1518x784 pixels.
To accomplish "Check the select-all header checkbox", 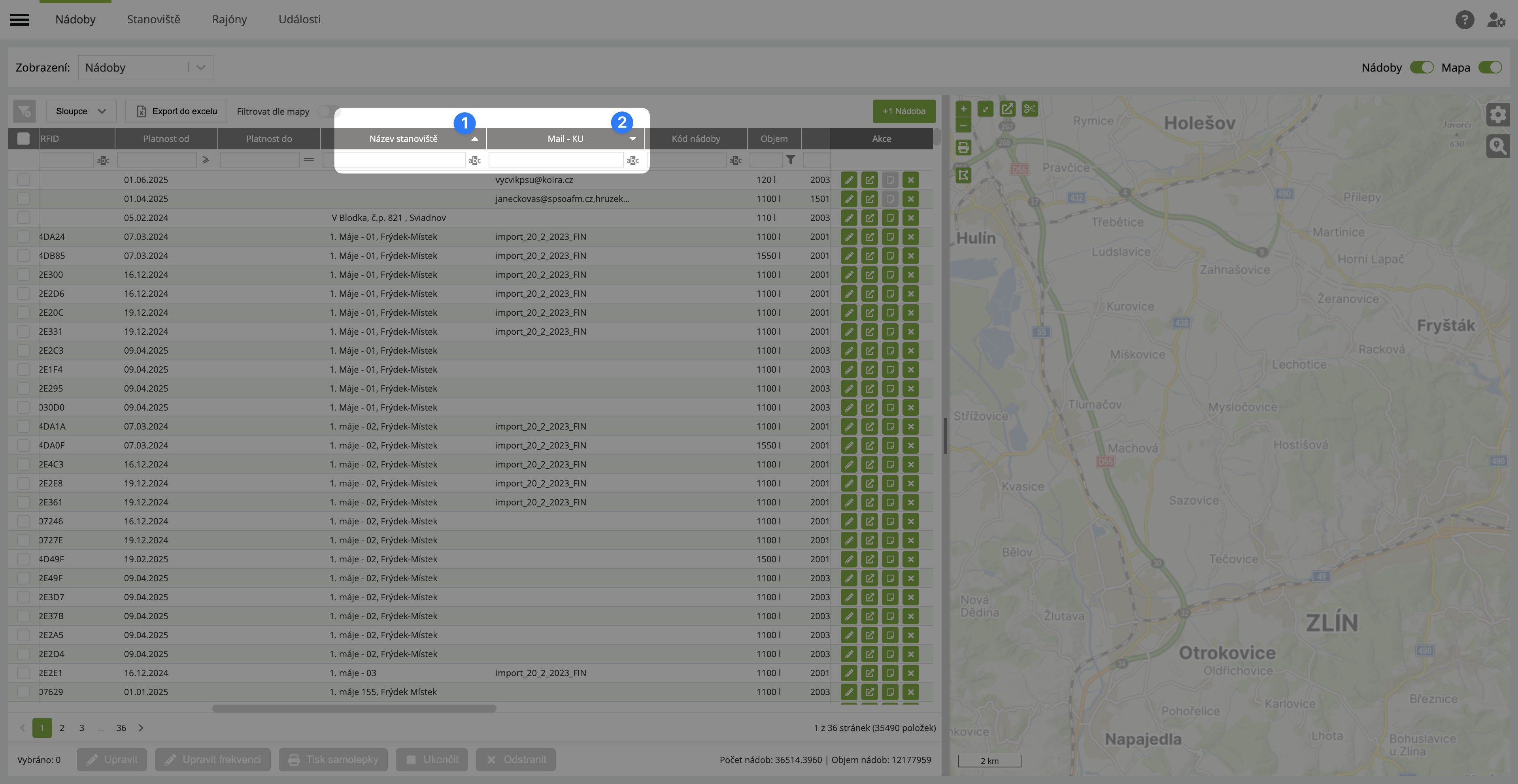I will [23, 139].
